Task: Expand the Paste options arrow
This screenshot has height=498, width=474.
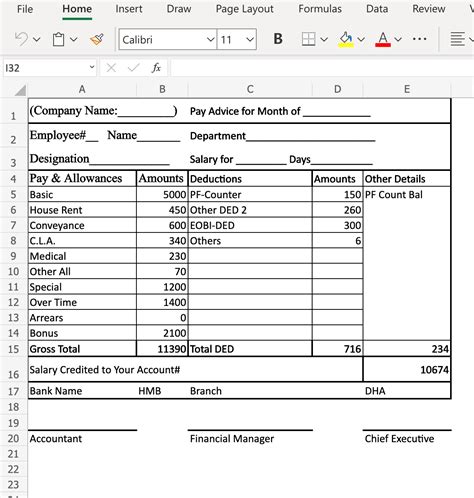Action: pos(74,40)
